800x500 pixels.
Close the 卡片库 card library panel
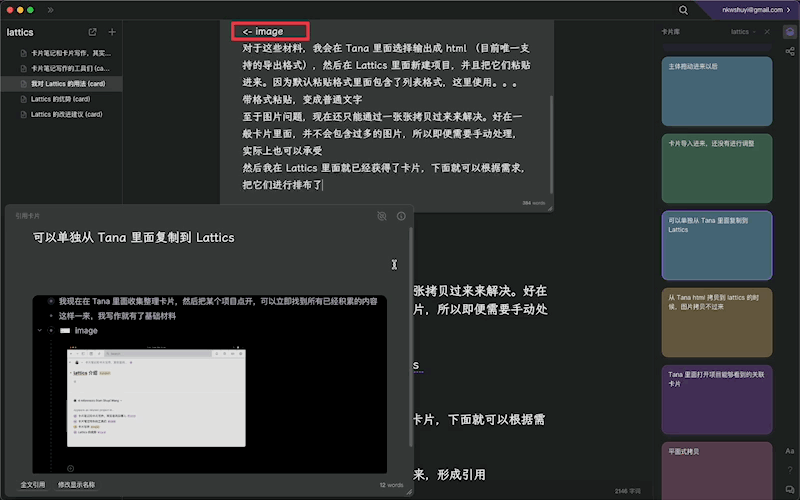pos(767,32)
